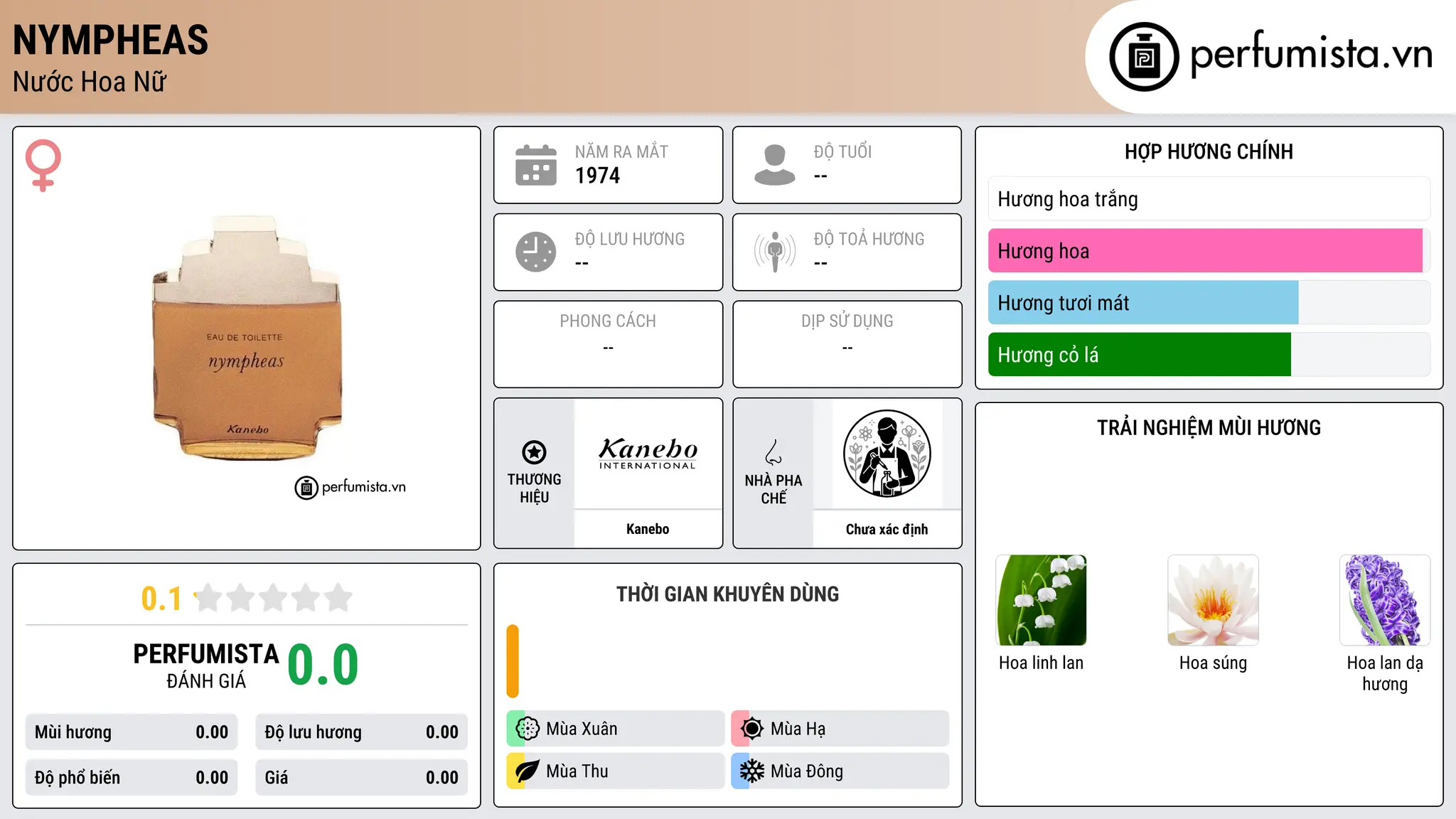
Task: Click the Thời gian khuyên dùng heading
Action: 727,594
